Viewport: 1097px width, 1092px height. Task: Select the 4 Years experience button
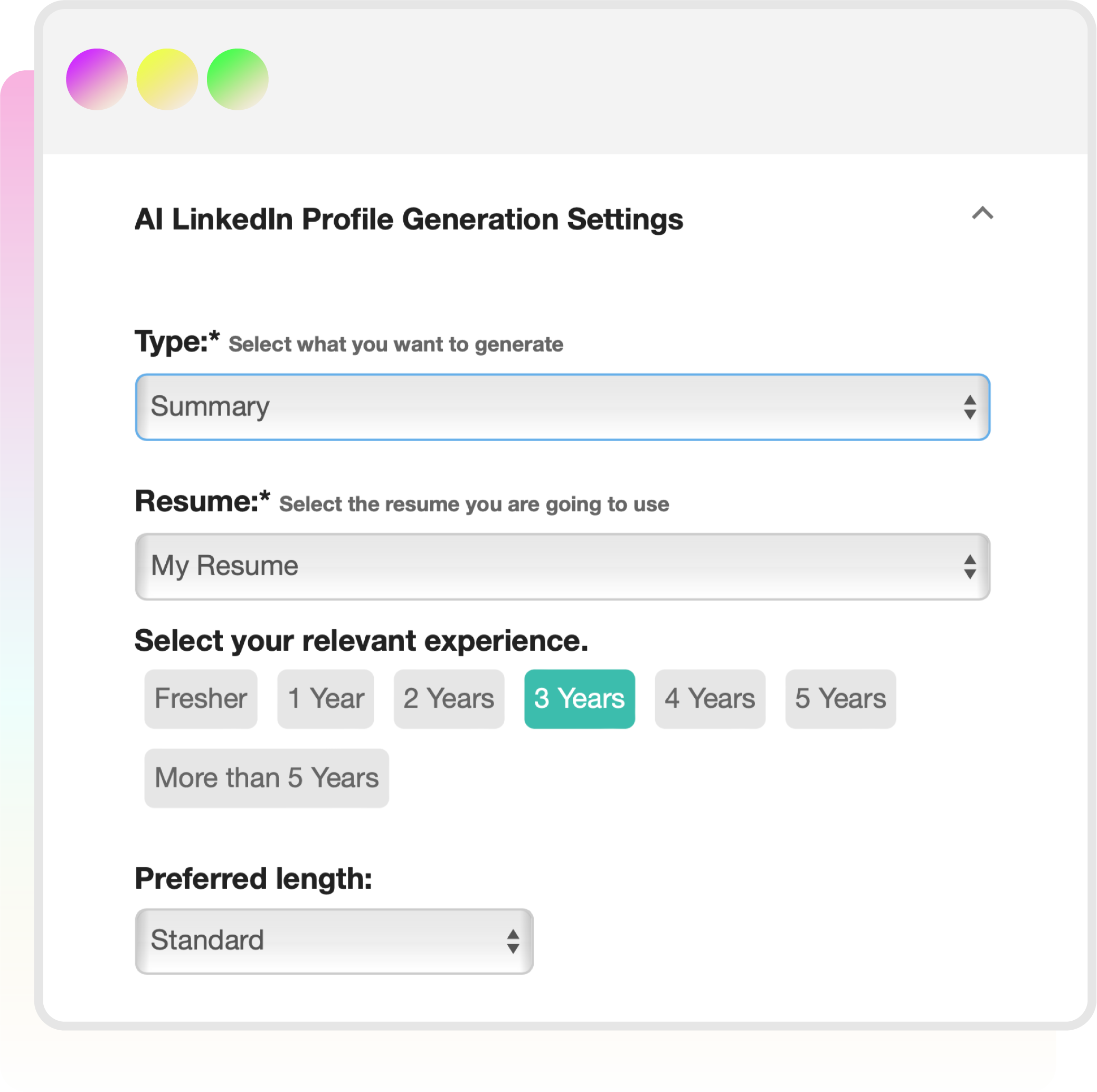click(710, 699)
